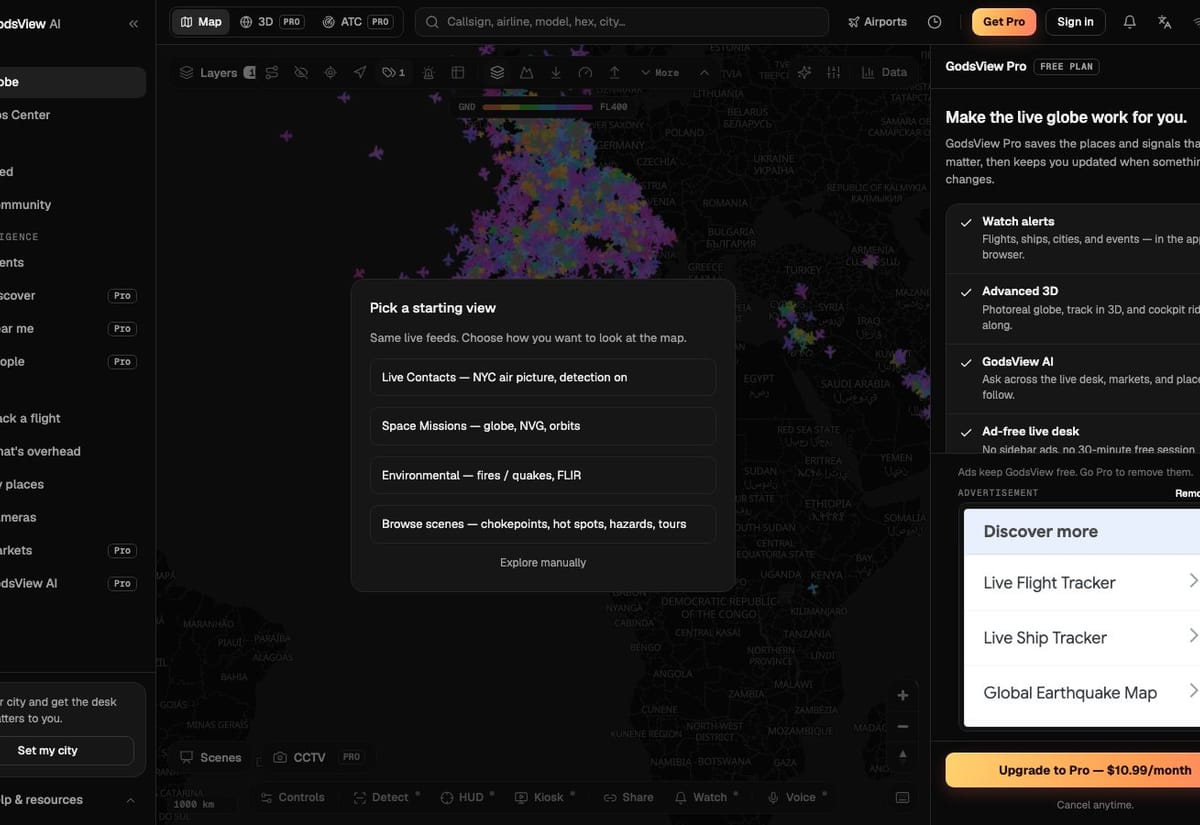1200x825 pixels.
Task: Click the clock history icon in header
Action: (934, 22)
